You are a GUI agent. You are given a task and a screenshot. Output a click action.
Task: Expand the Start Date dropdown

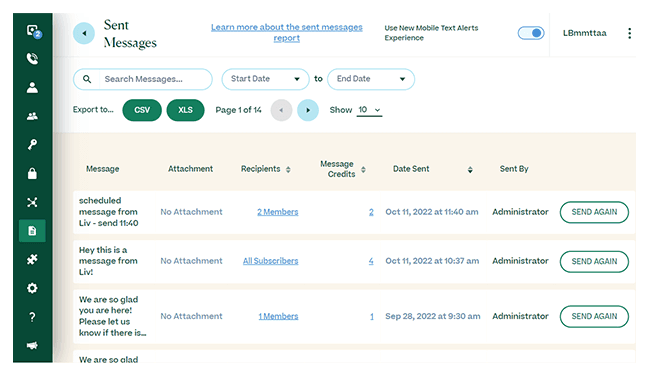pos(265,79)
